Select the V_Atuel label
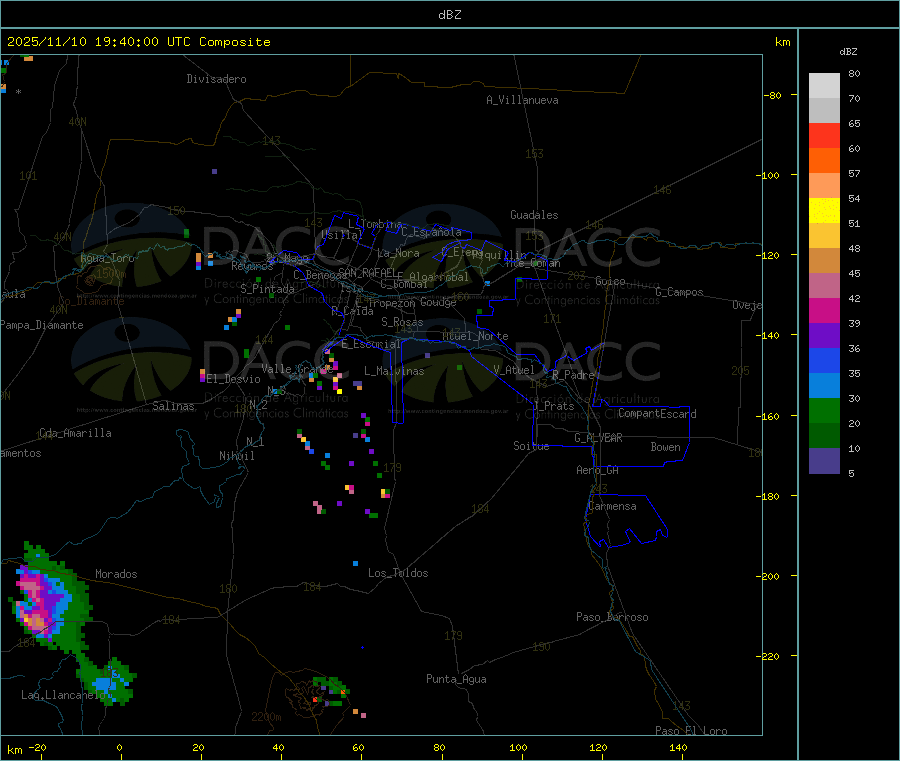900x761 pixels. pos(514,370)
